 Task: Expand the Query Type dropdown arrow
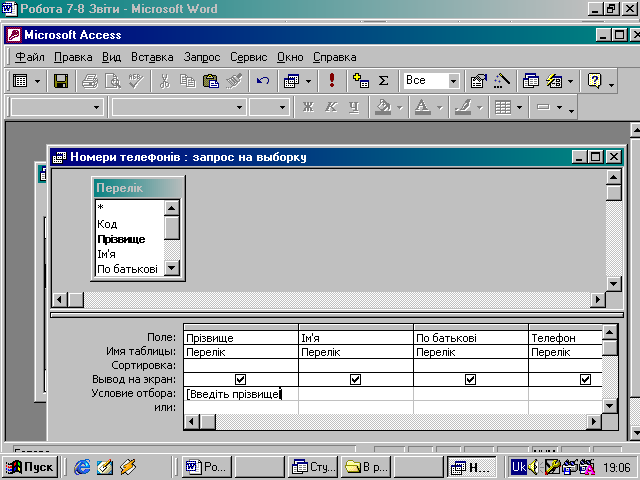tap(308, 81)
